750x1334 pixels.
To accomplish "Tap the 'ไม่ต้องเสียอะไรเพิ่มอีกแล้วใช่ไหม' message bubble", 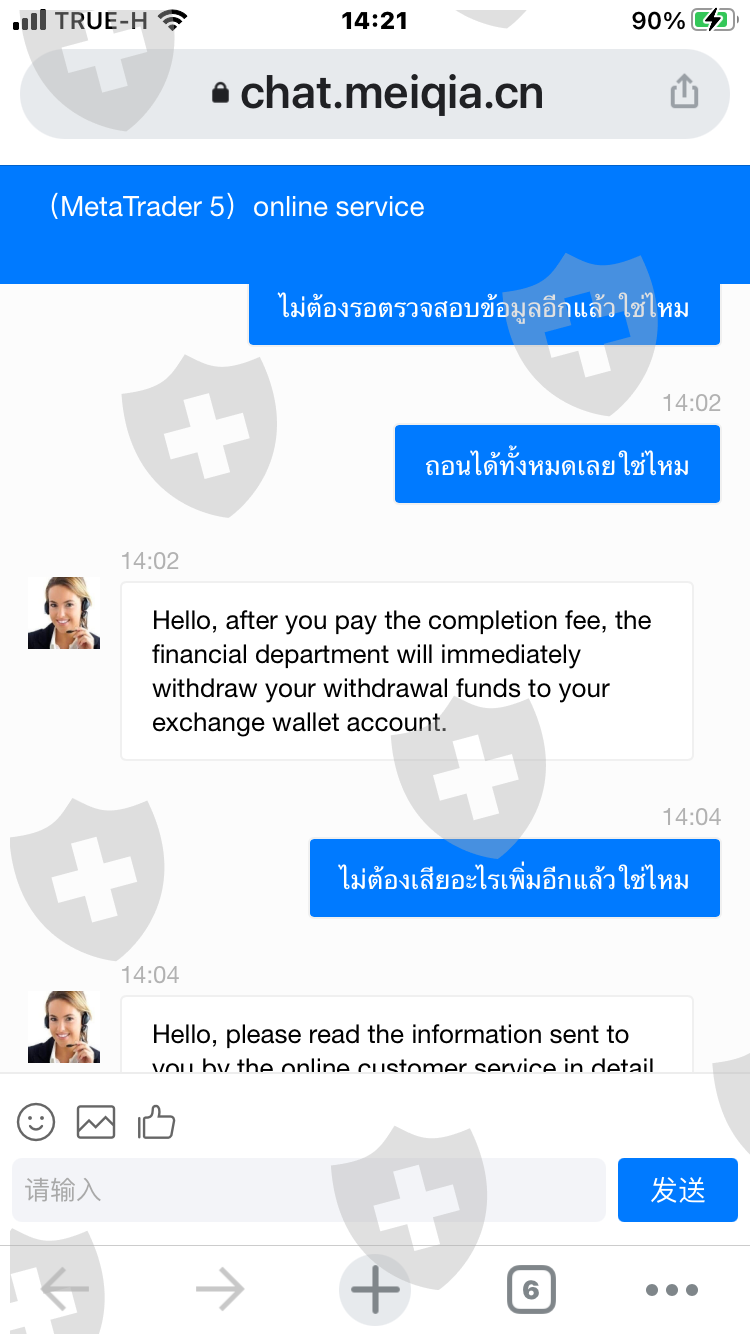I will point(514,878).
